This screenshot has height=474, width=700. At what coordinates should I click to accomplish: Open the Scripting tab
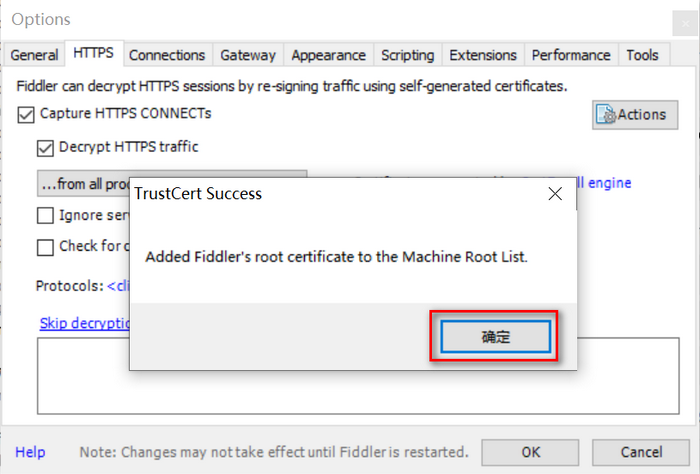point(408,55)
